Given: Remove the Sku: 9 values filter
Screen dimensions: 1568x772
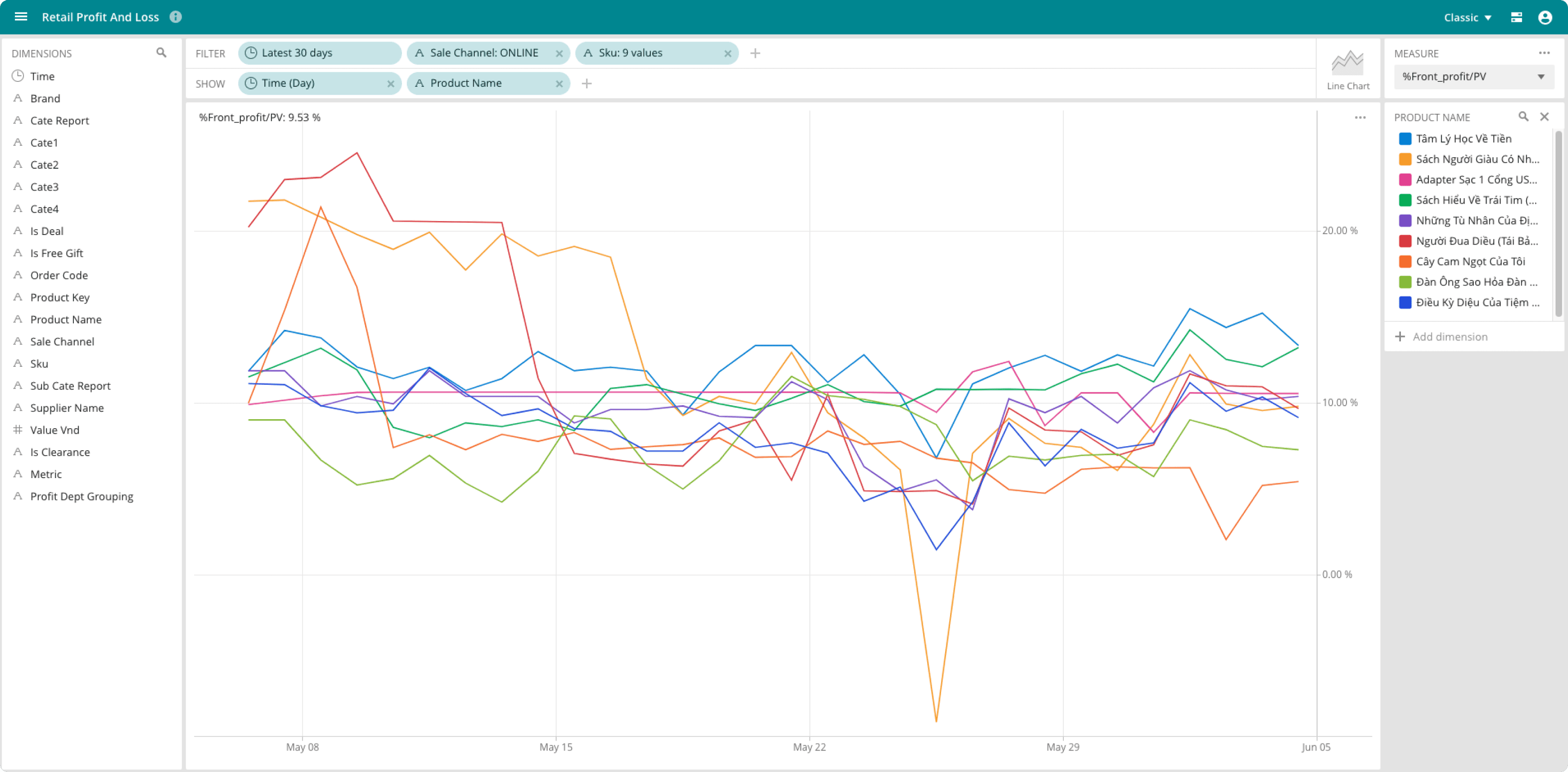Looking at the screenshot, I should click(x=727, y=53).
